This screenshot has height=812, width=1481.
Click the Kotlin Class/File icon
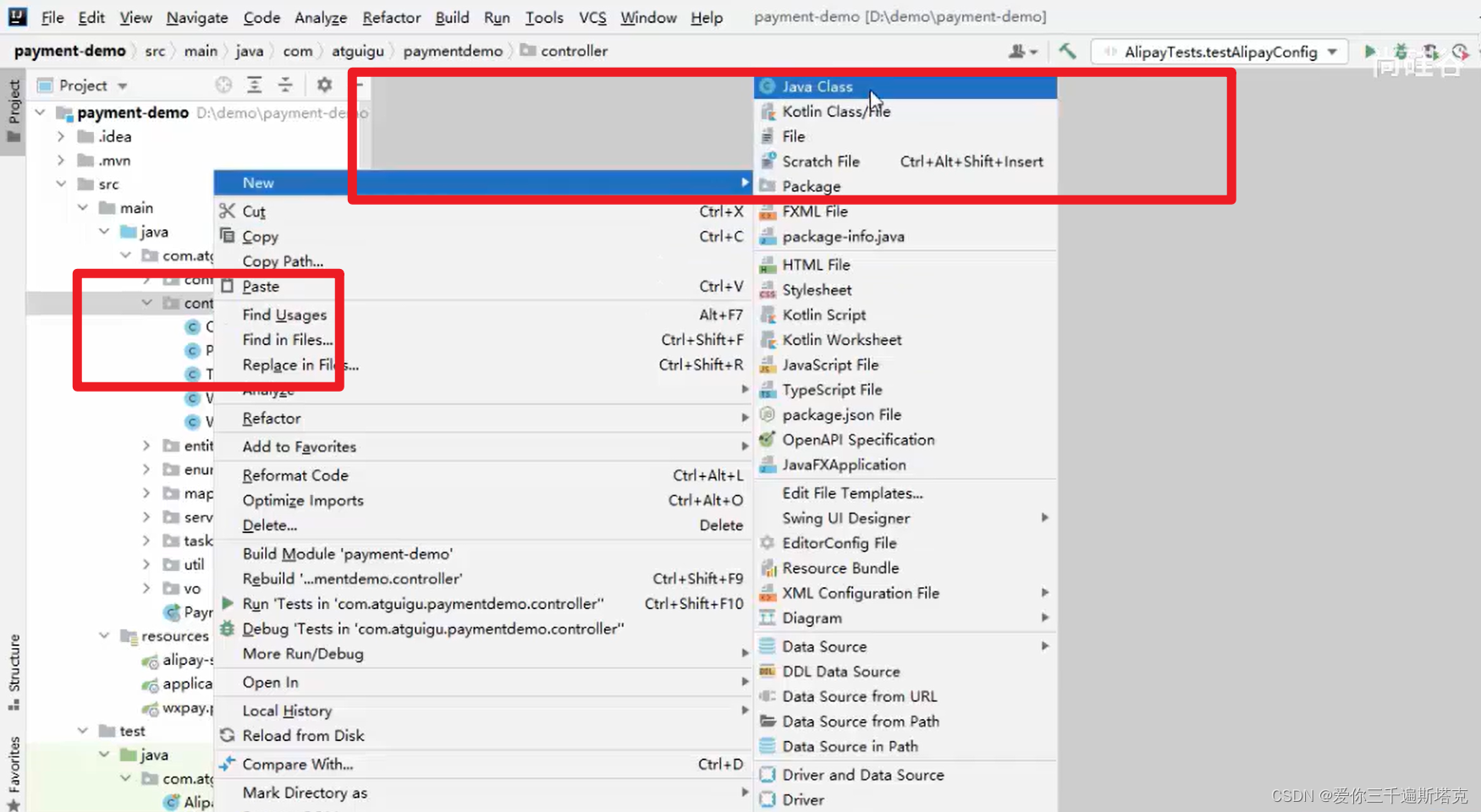click(x=768, y=112)
